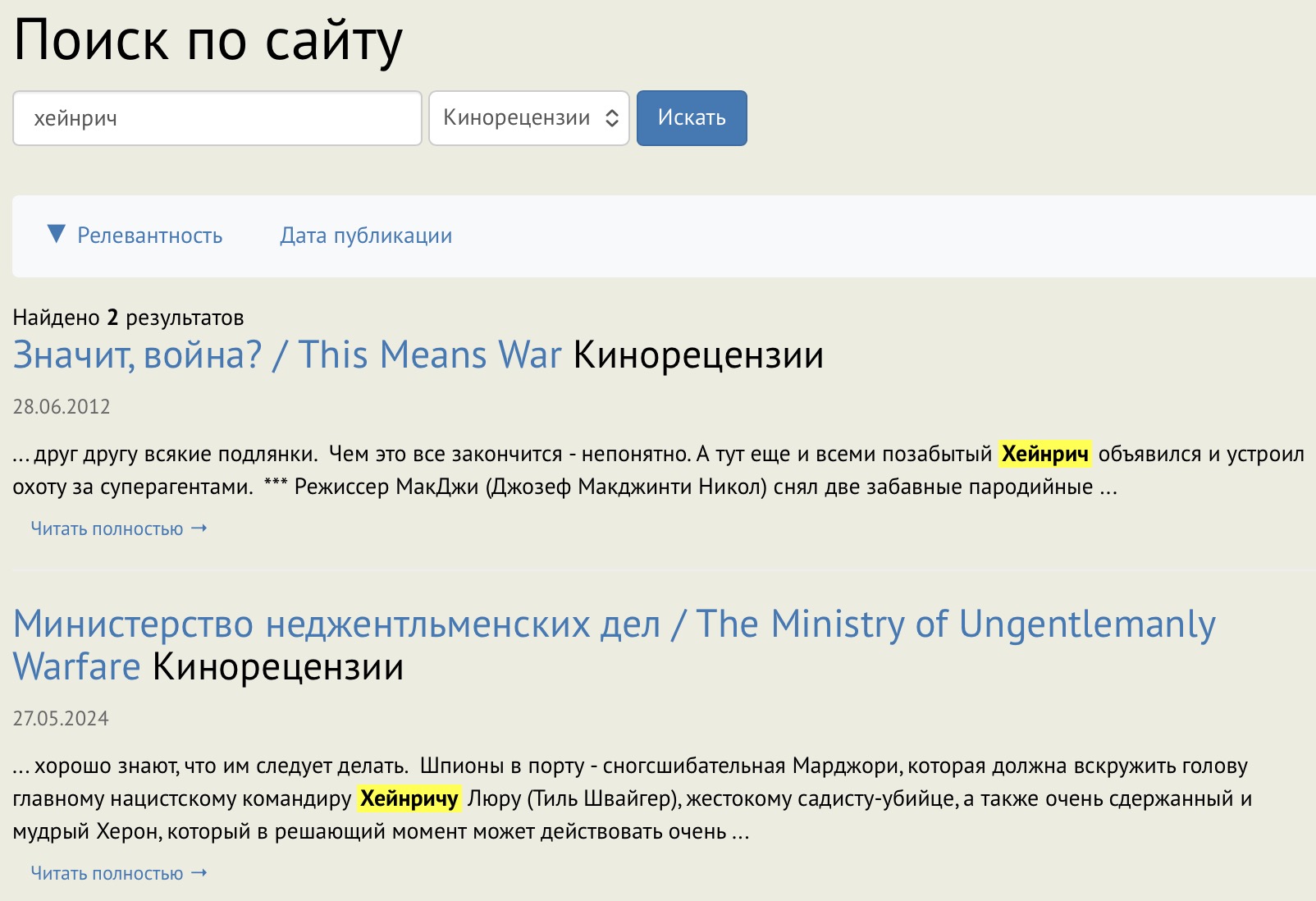The width and height of the screenshot is (1316, 901).
Task: Sort results by Релевантность
Action: pyautogui.click(x=149, y=236)
